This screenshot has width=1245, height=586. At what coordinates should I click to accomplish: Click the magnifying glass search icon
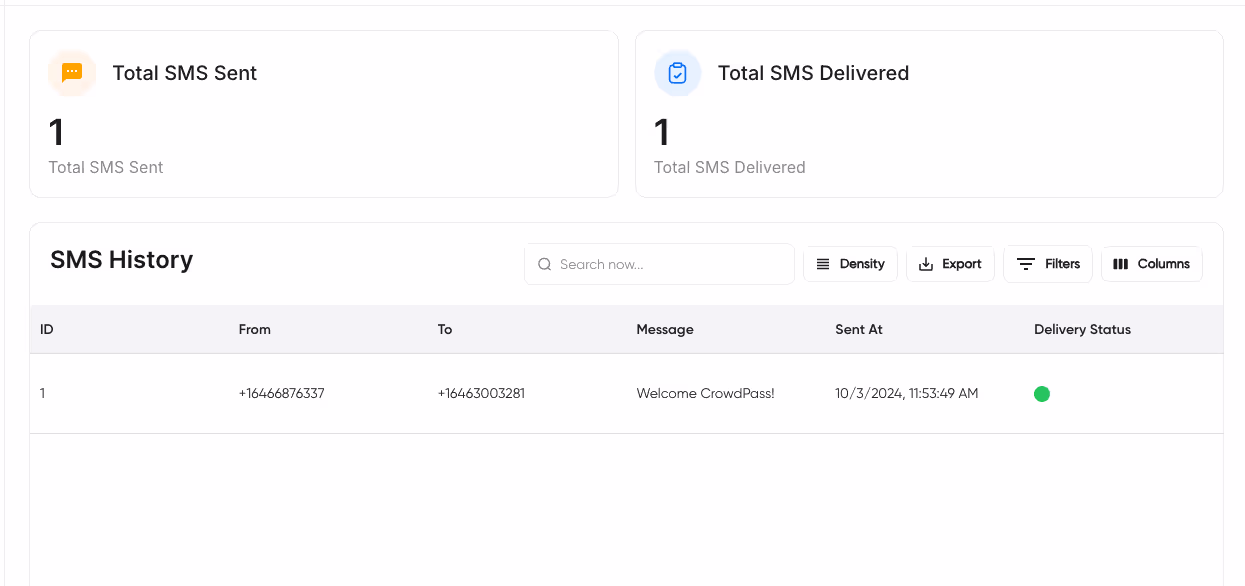click(x=545, y=264)
